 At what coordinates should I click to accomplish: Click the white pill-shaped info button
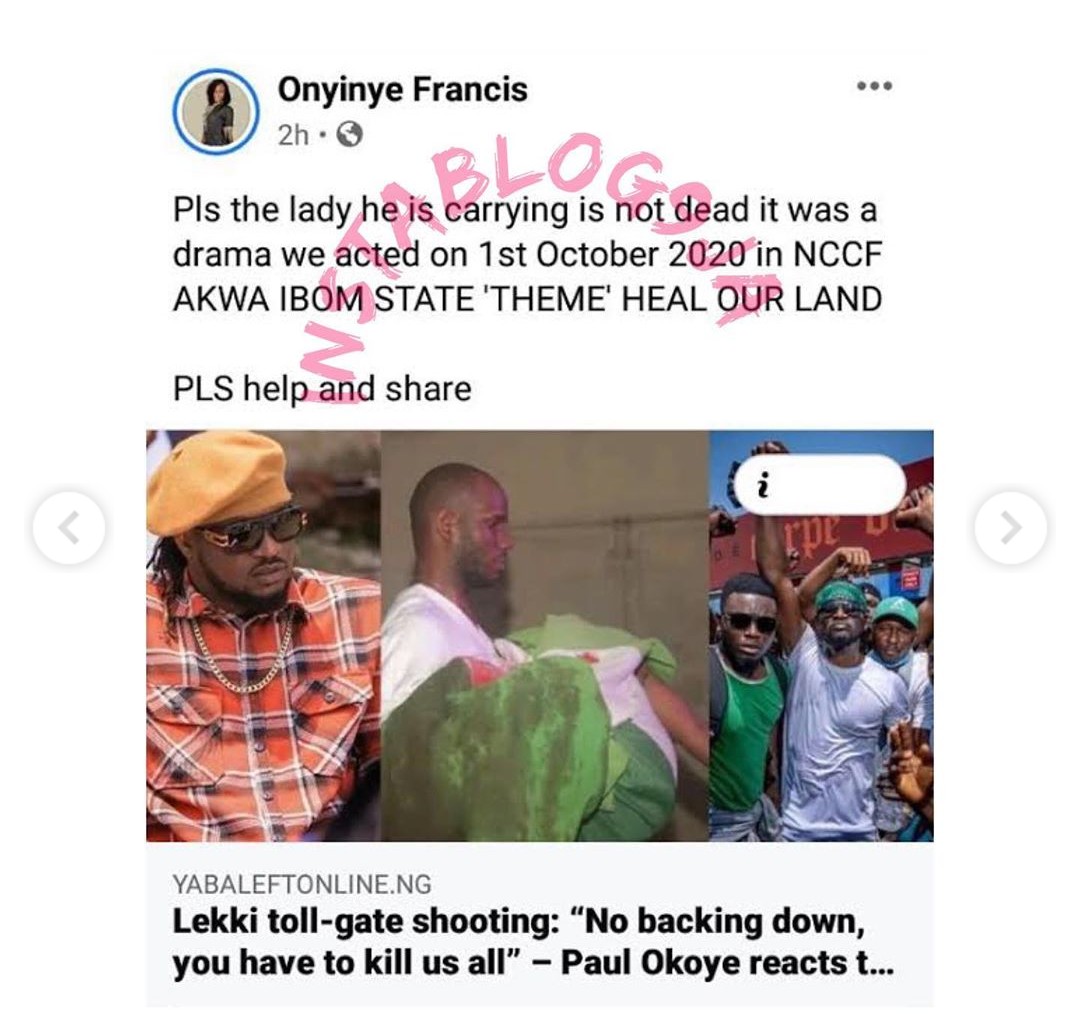pyautogui.click(x=820, y=486)
